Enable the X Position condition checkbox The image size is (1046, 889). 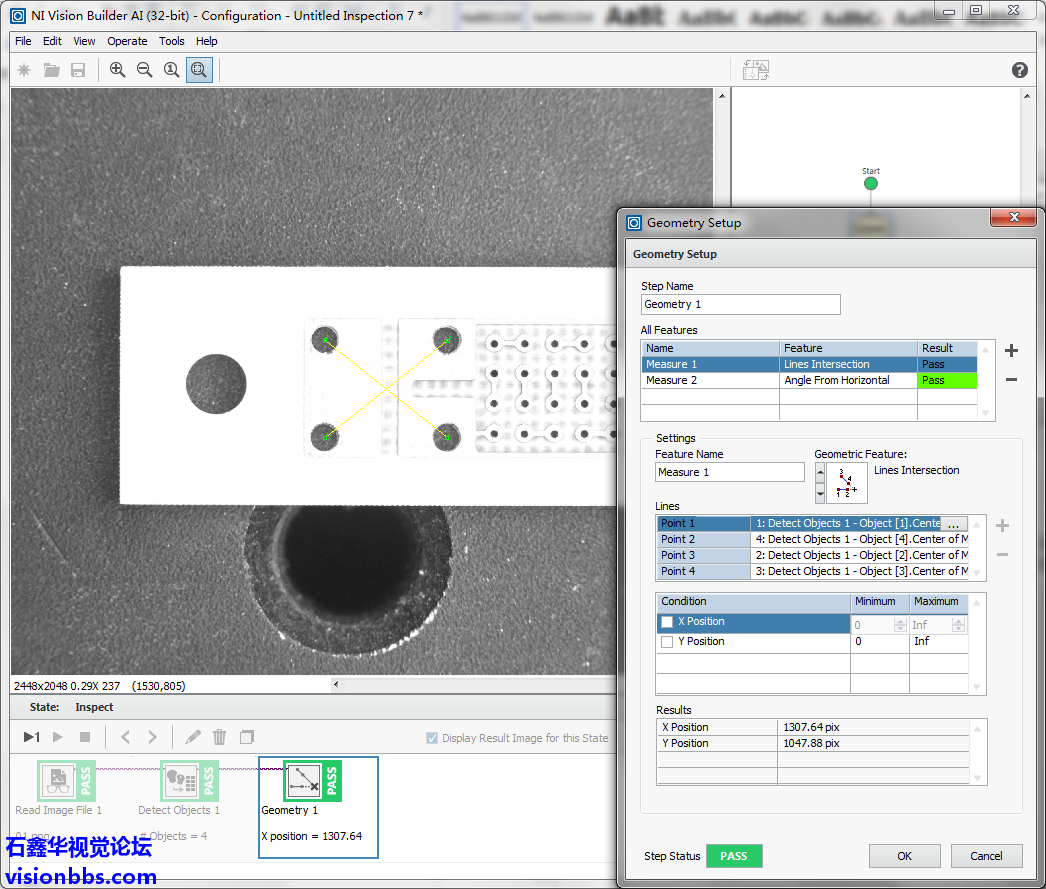(667, 623)
